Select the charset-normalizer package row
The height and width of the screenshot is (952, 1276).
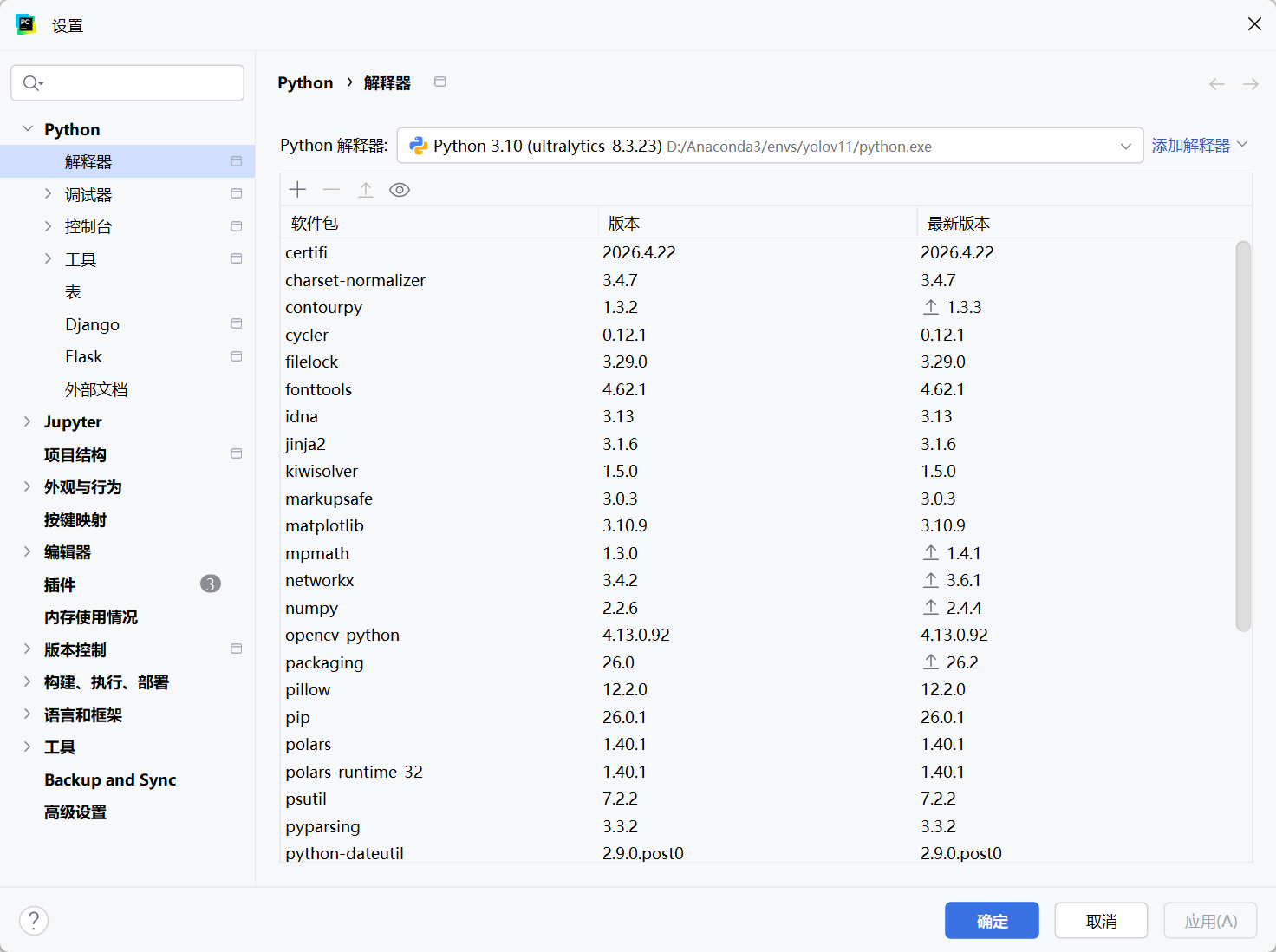[x=758, y=280]
